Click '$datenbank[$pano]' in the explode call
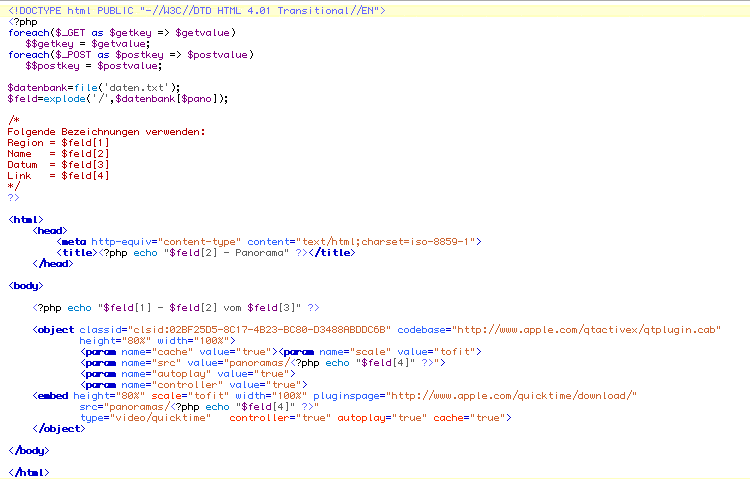Image resolution: width=750 pixels, height=494 pixels. point(166,99)
